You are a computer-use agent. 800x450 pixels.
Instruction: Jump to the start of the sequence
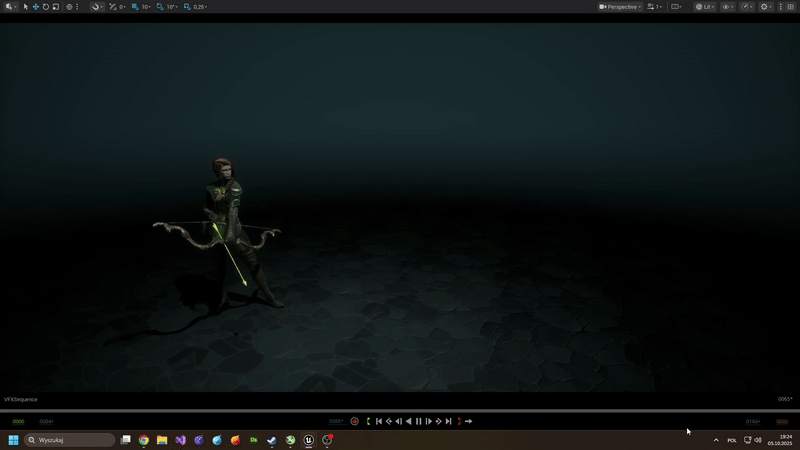[379, 421]
